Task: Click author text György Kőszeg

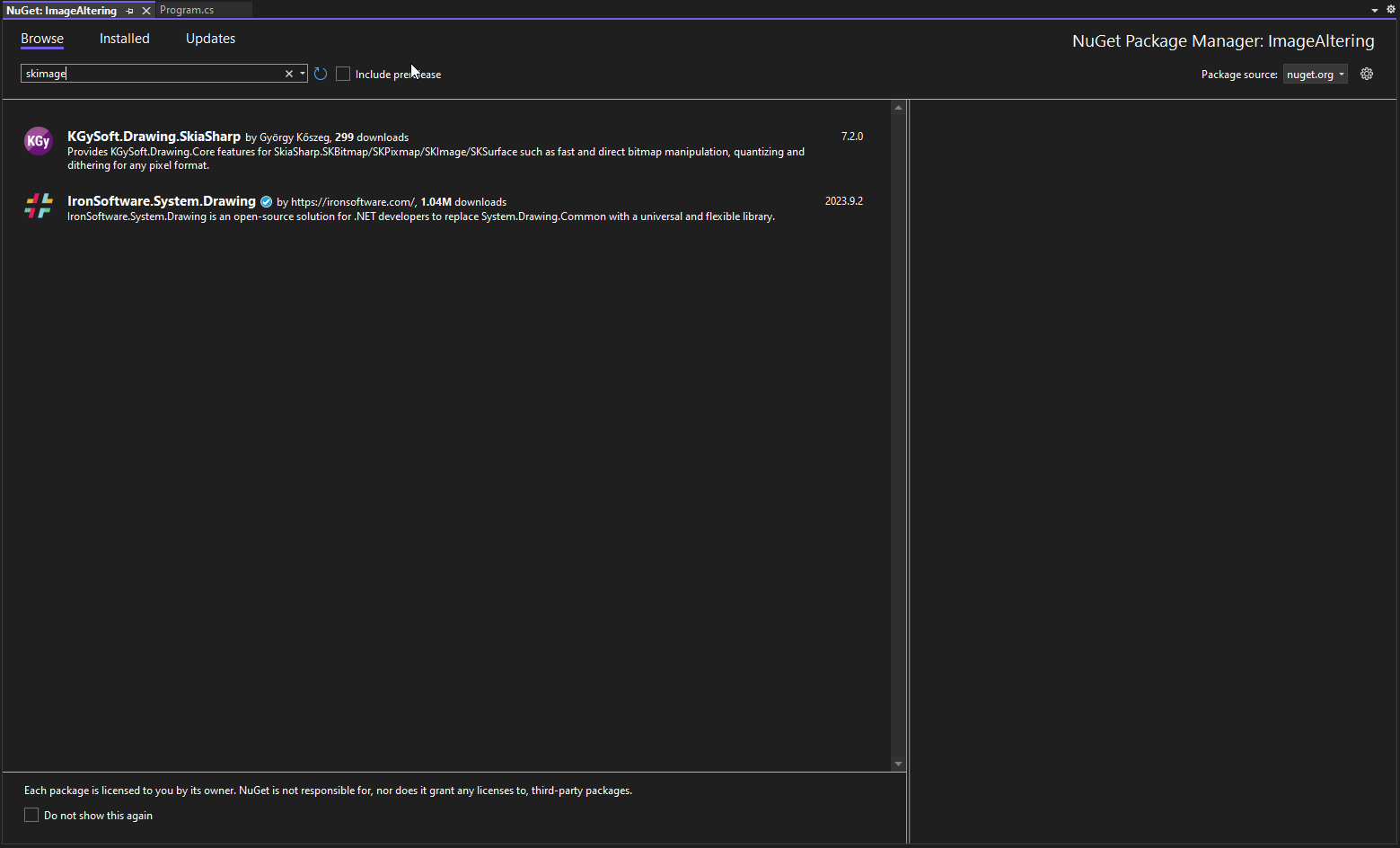Action: point(295,137)
